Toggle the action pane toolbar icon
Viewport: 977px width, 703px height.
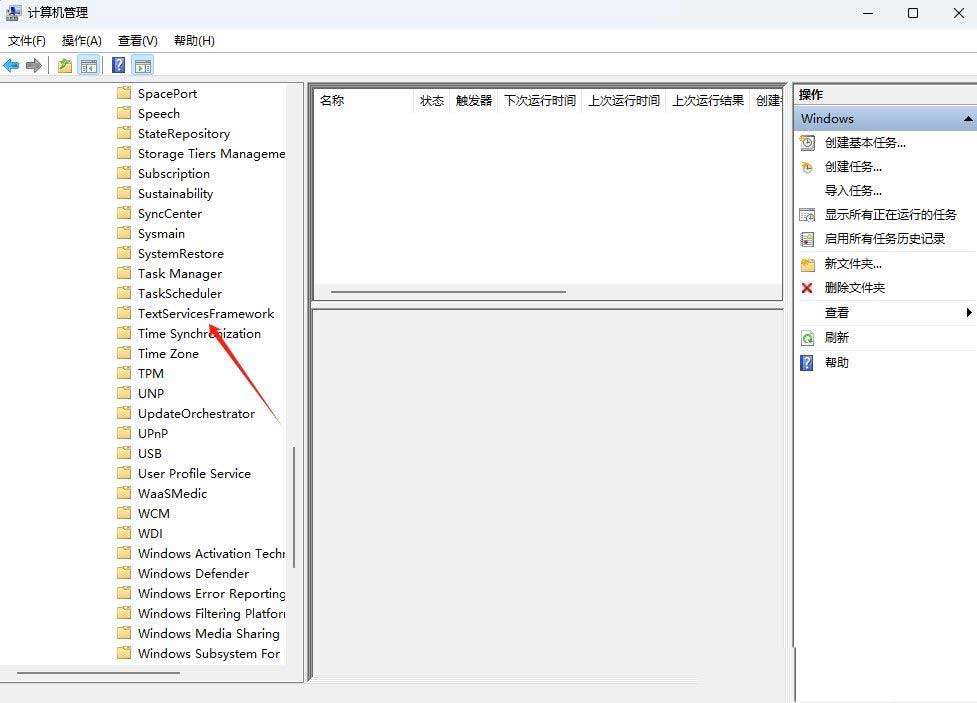coord(143,66)
